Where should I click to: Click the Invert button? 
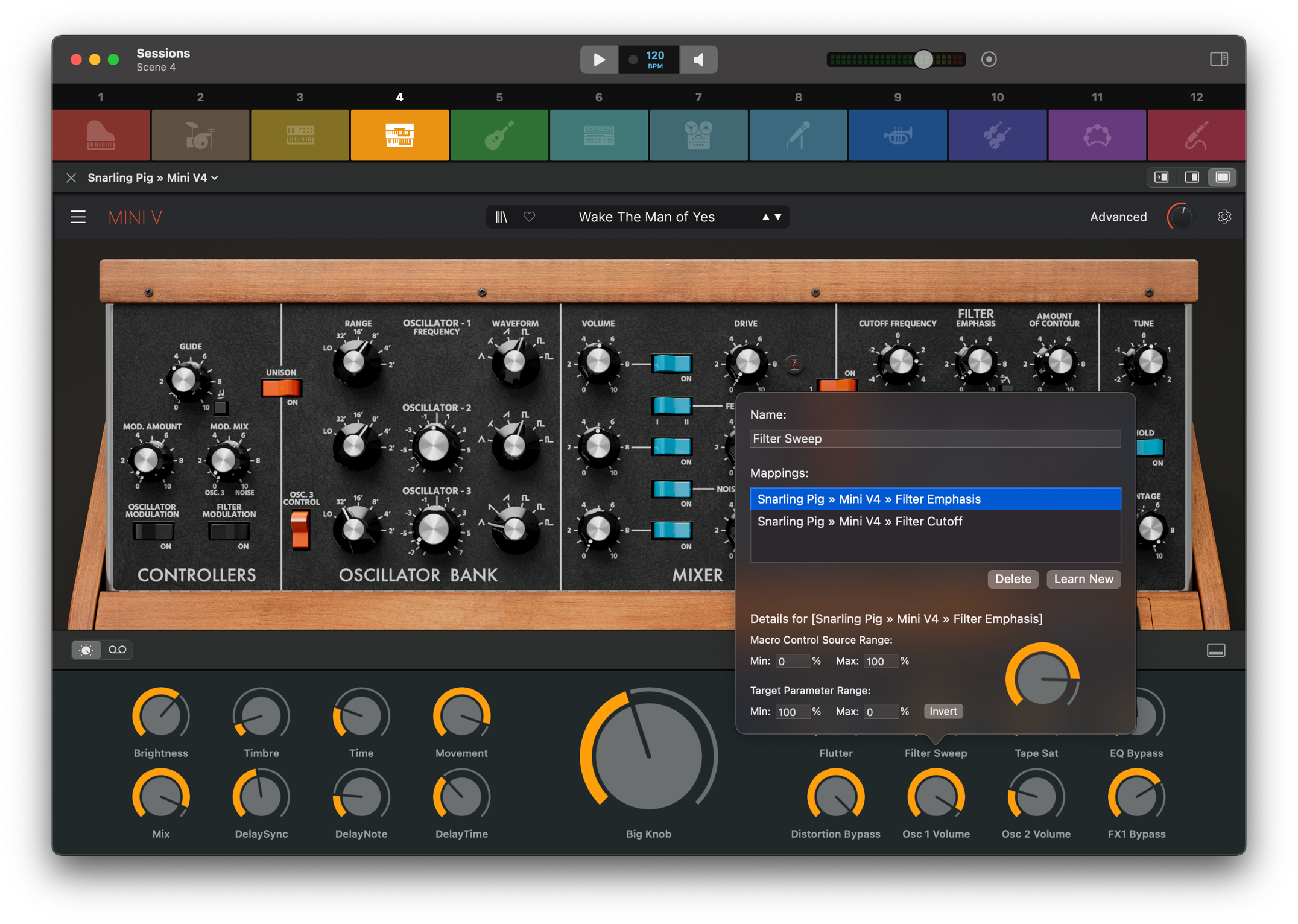[x=943, y=712]
